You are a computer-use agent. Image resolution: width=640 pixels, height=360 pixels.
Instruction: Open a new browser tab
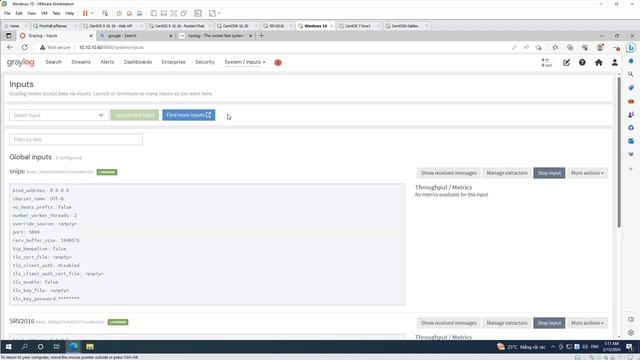262,36
